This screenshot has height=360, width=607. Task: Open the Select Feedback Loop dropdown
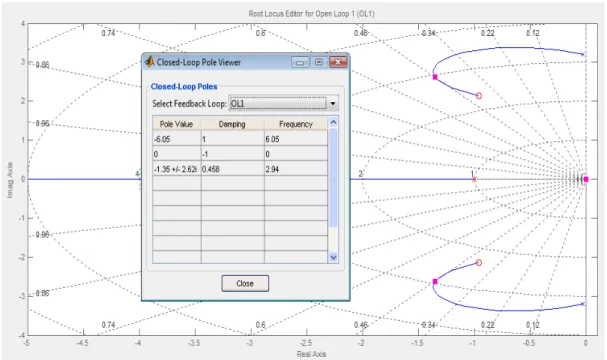(333, 103)
